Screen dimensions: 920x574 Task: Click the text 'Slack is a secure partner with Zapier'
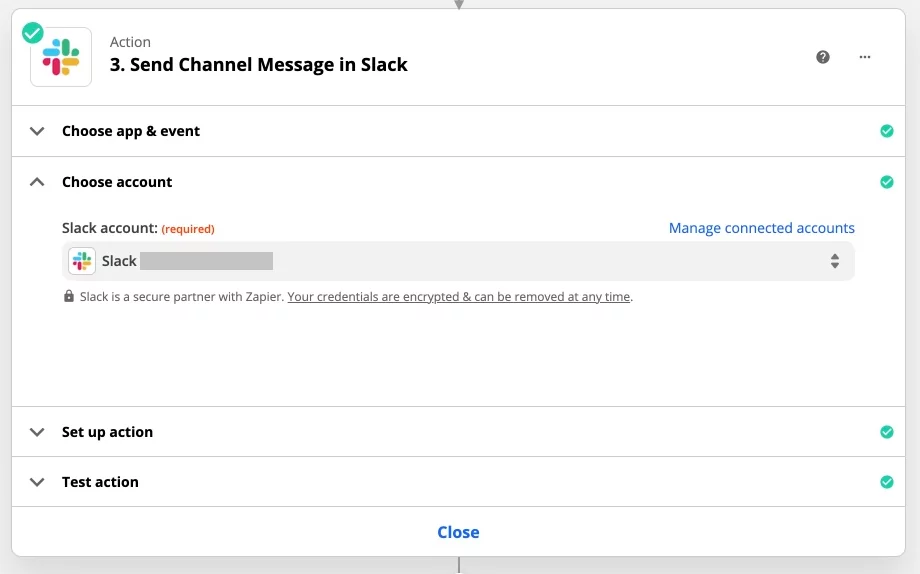182,296
